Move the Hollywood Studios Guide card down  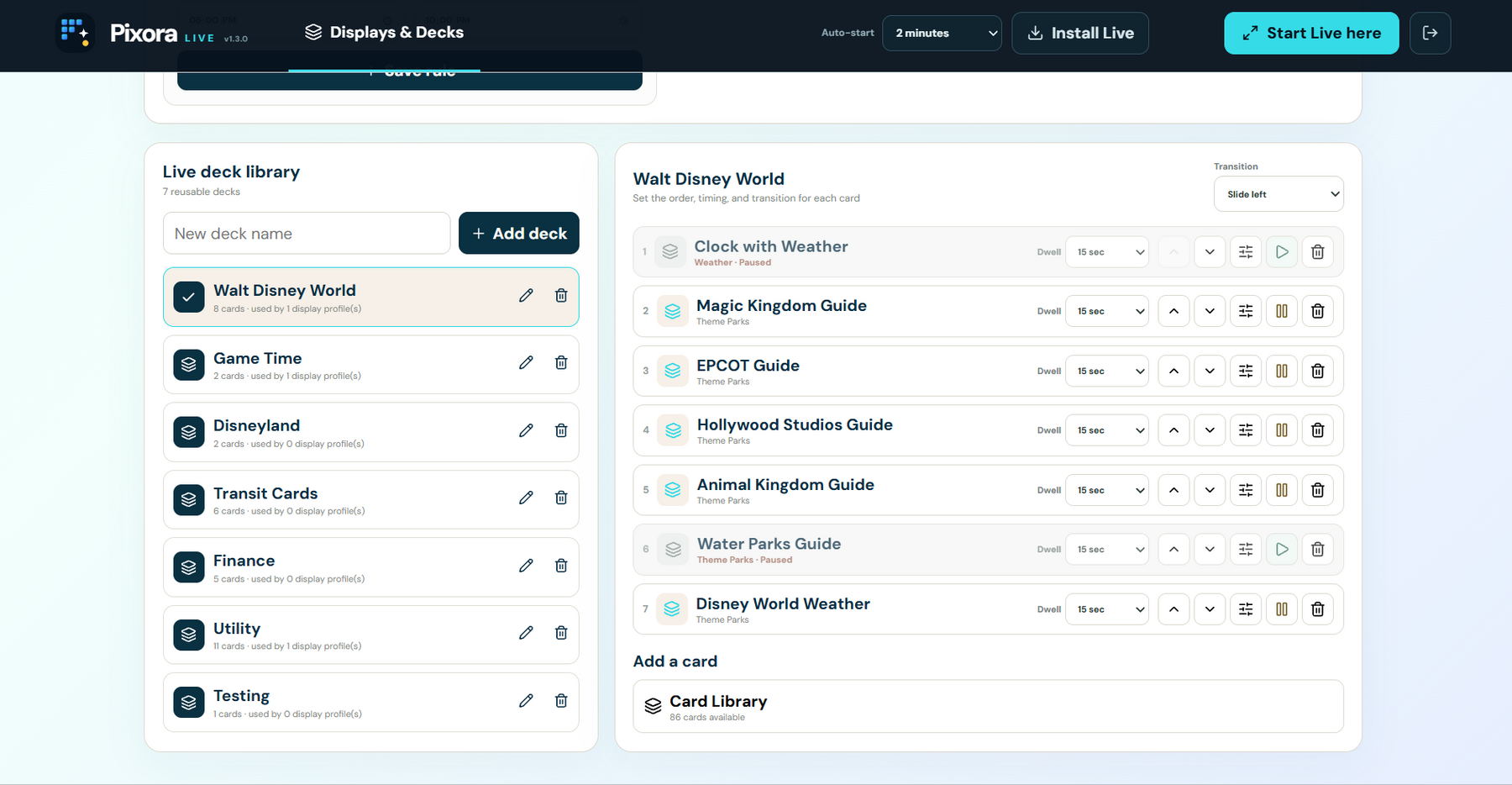point(1210,430)
